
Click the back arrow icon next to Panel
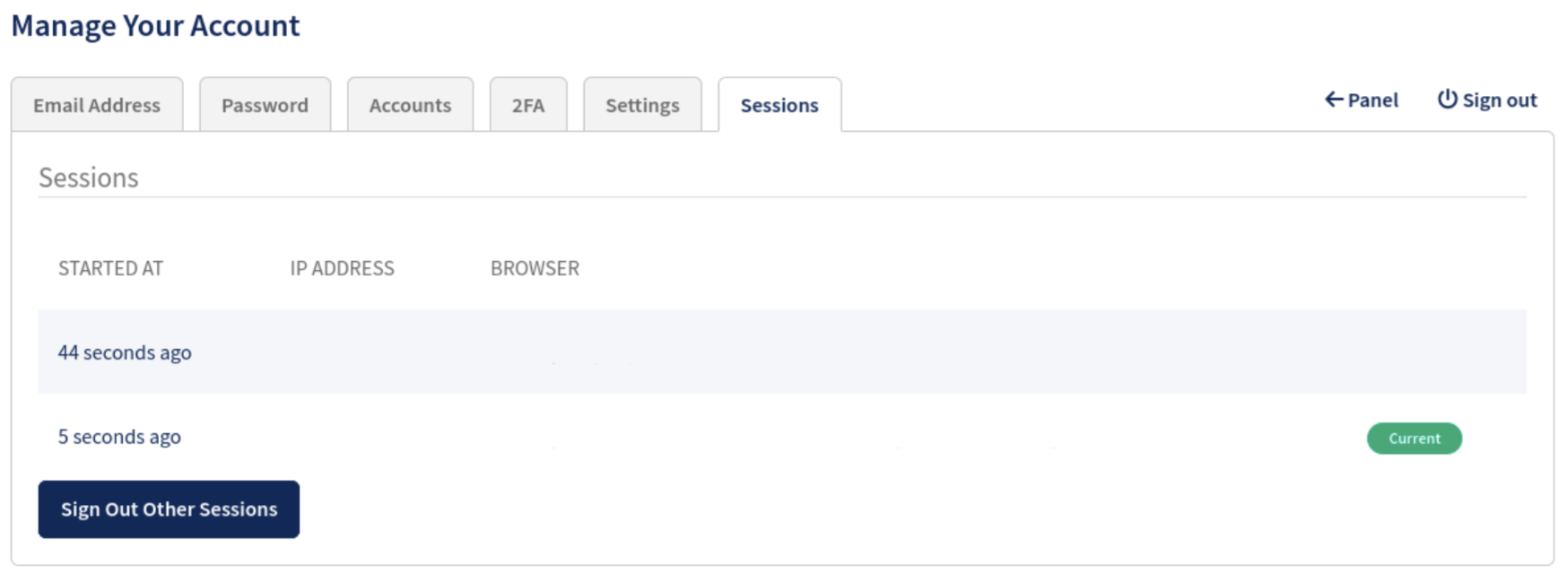pos(1332,100)
